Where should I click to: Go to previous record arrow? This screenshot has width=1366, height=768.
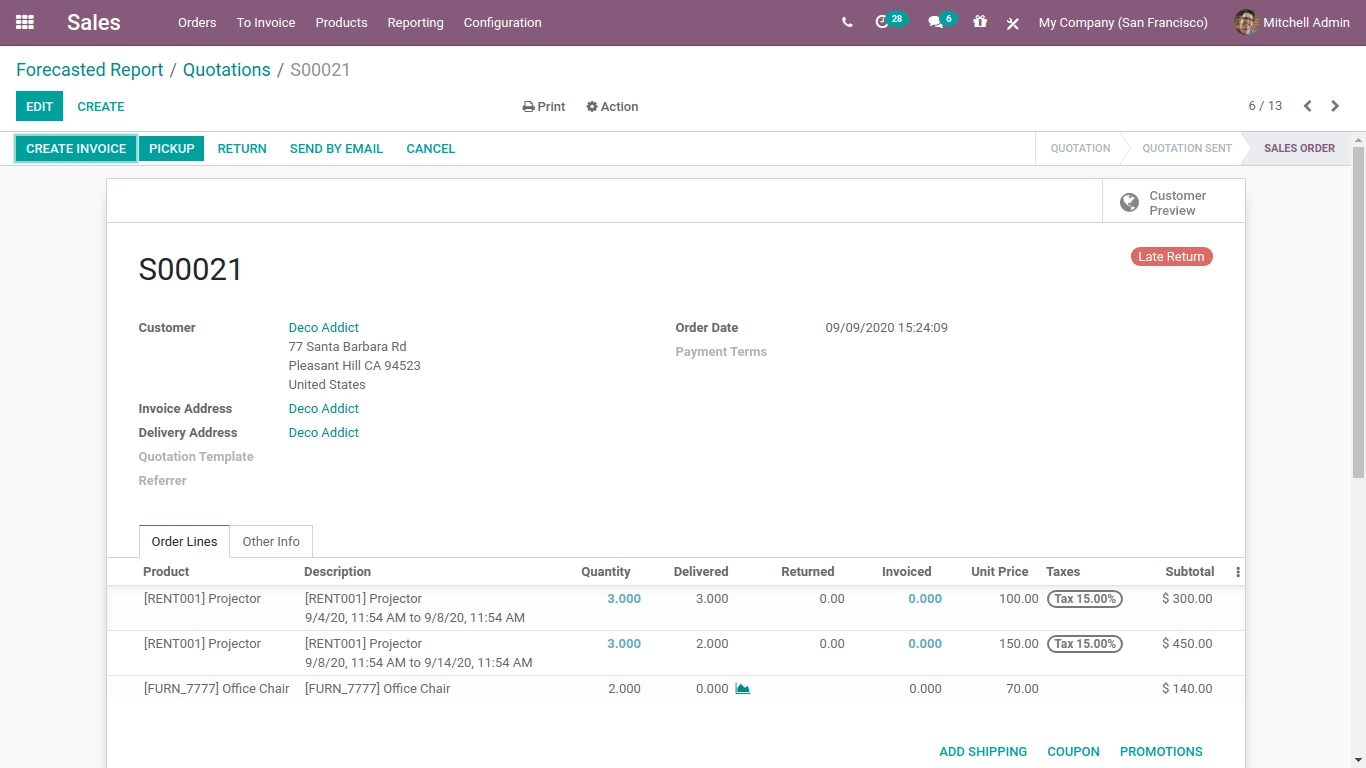(x=1307, y=106)
